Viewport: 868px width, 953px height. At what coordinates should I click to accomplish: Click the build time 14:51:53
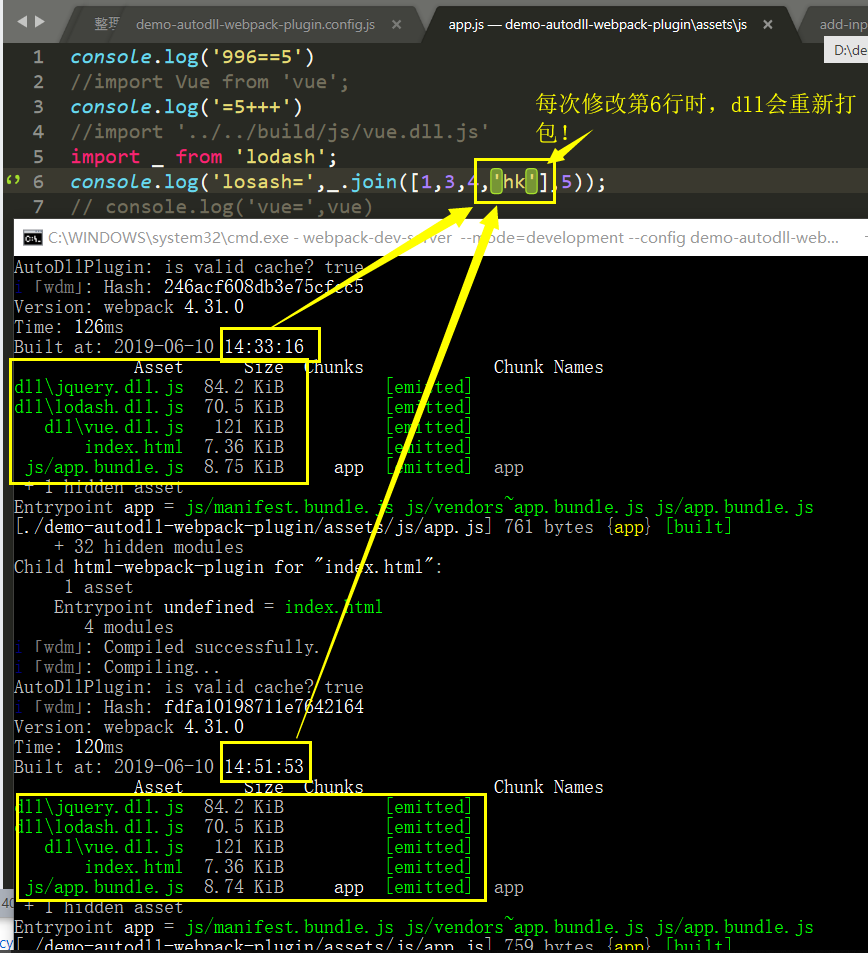point(264,768)
